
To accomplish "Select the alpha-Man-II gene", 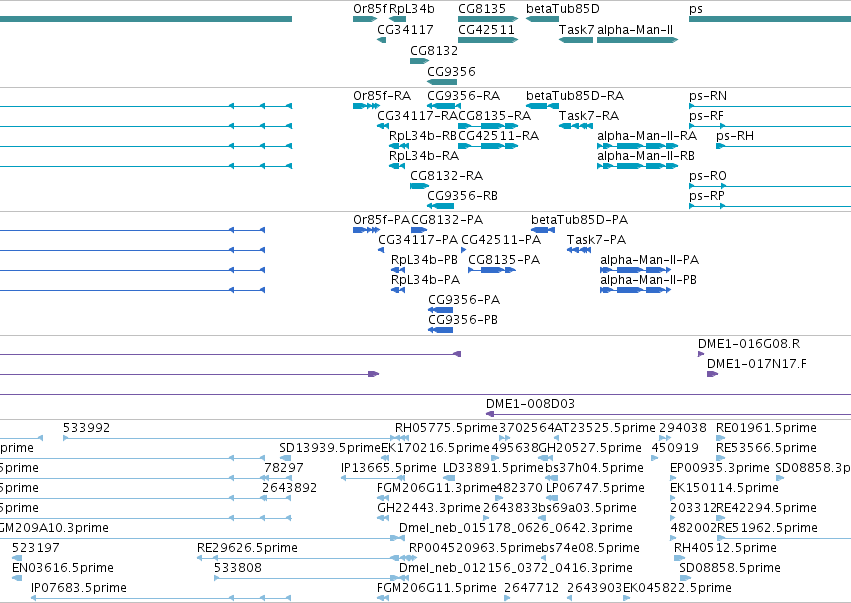I will pyautogui.click(x=637, y=40).
